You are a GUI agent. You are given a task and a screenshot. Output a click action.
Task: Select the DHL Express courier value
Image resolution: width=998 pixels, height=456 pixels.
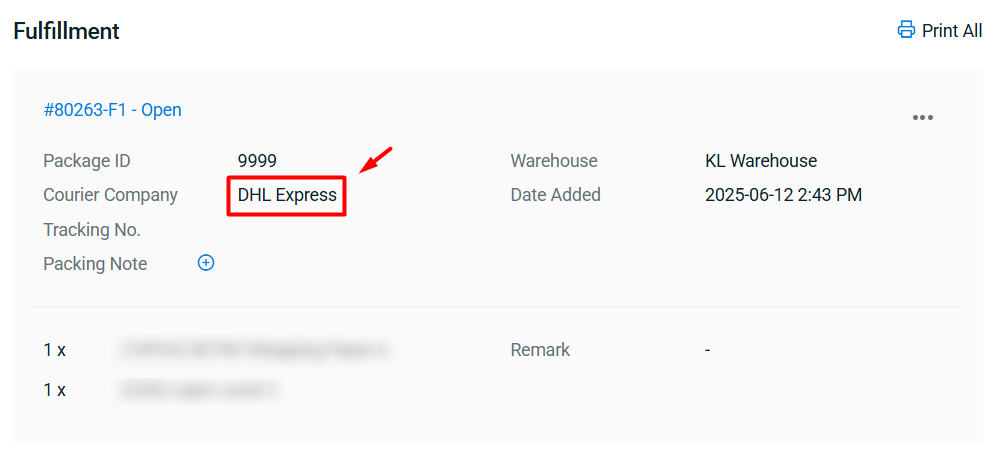287,195
